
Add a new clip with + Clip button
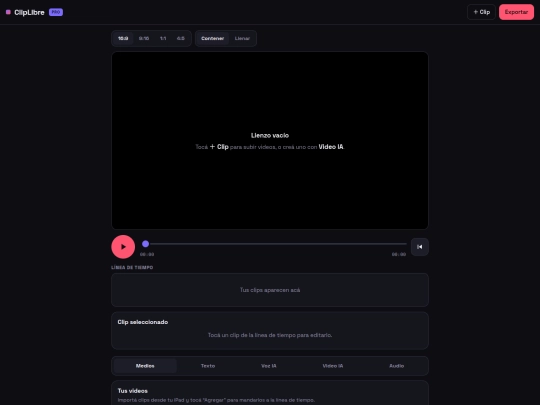[481, 12]
